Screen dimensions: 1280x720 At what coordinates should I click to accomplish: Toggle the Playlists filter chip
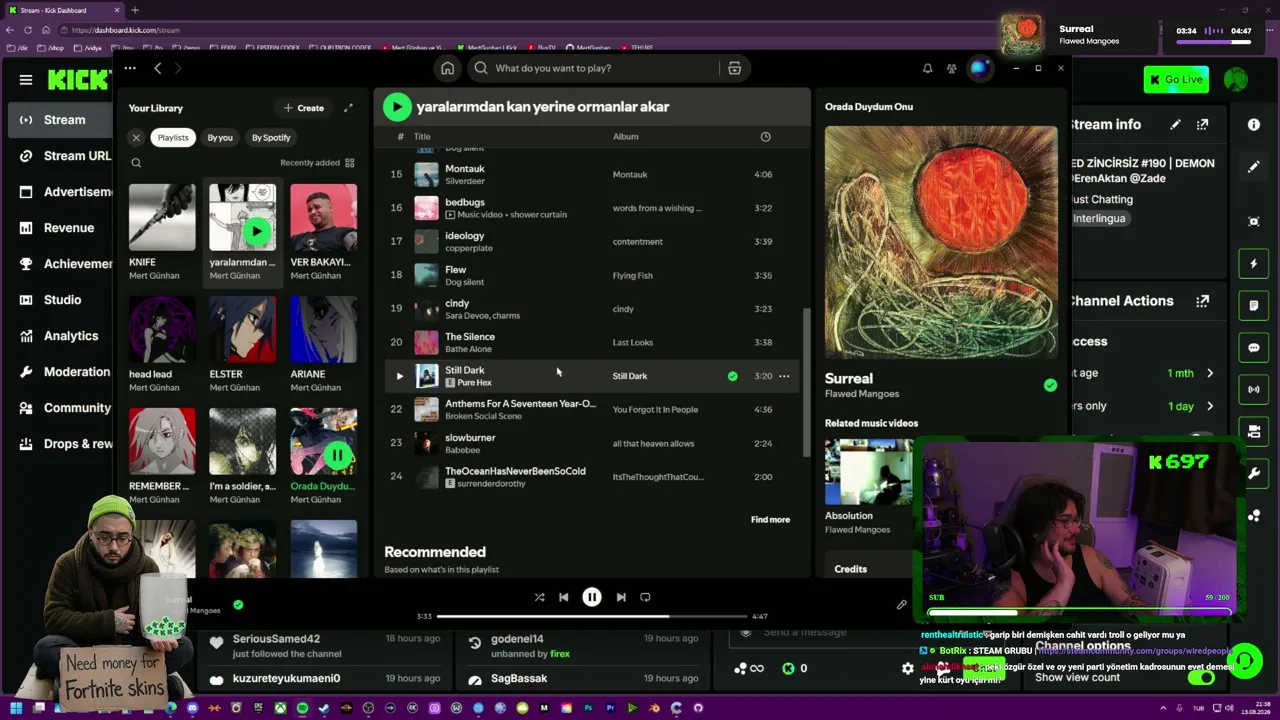tap(172, 138)
